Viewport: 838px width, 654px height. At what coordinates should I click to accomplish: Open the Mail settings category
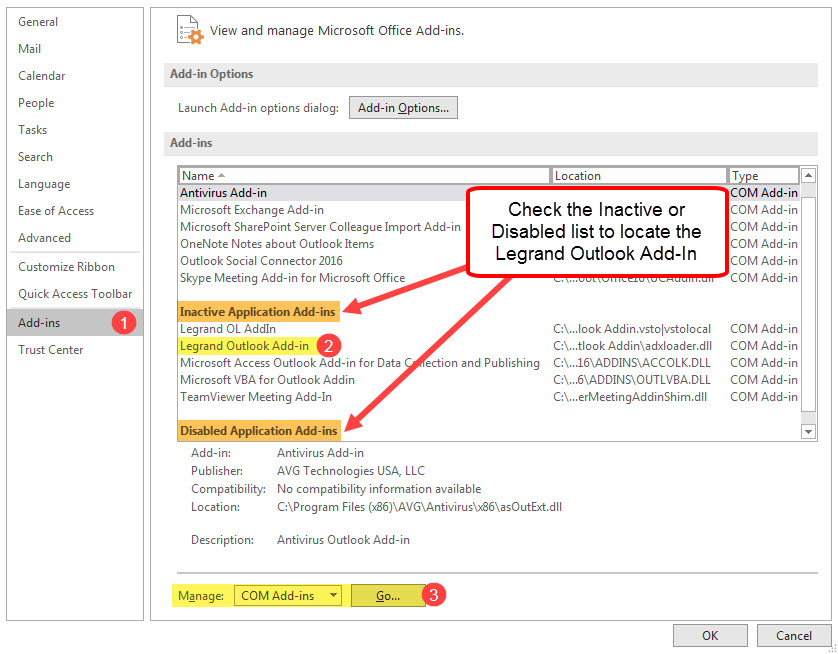(30, 49)
